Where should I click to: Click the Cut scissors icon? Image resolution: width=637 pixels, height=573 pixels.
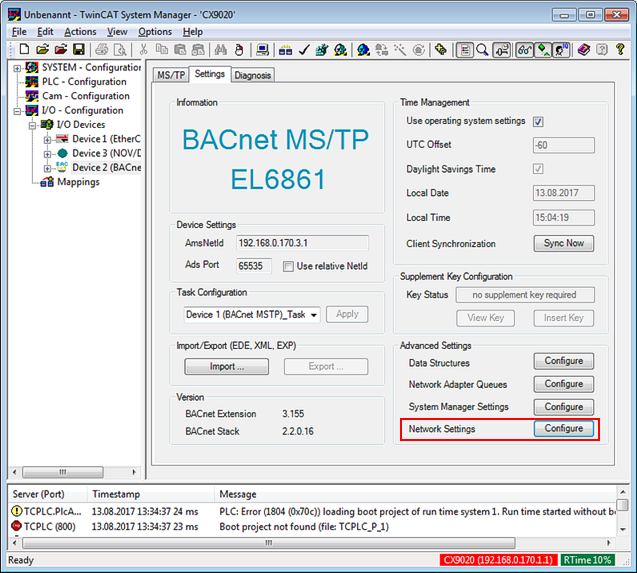point(143,50)
